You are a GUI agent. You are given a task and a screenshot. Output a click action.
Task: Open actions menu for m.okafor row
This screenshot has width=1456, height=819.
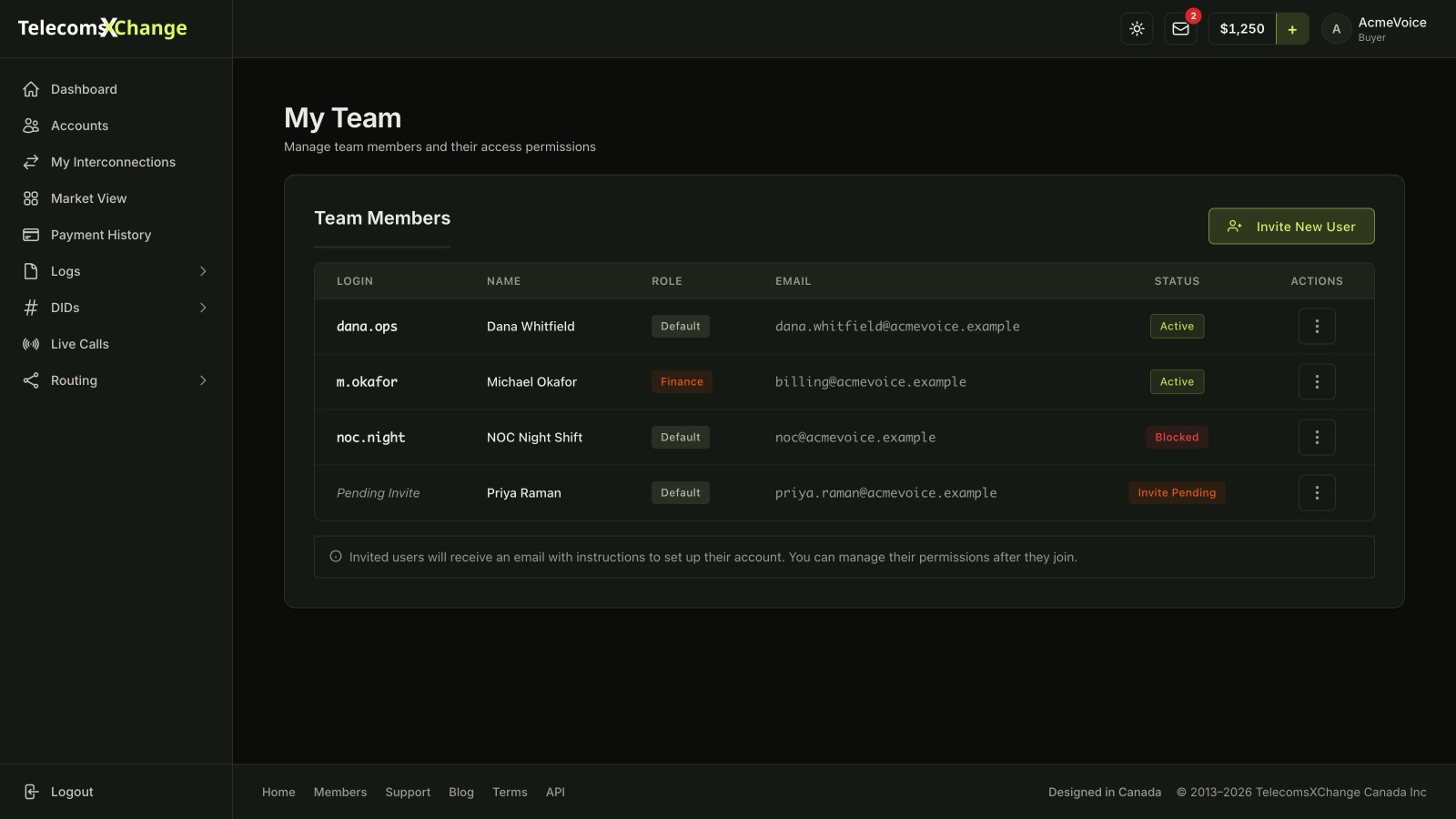point(1317,382)
